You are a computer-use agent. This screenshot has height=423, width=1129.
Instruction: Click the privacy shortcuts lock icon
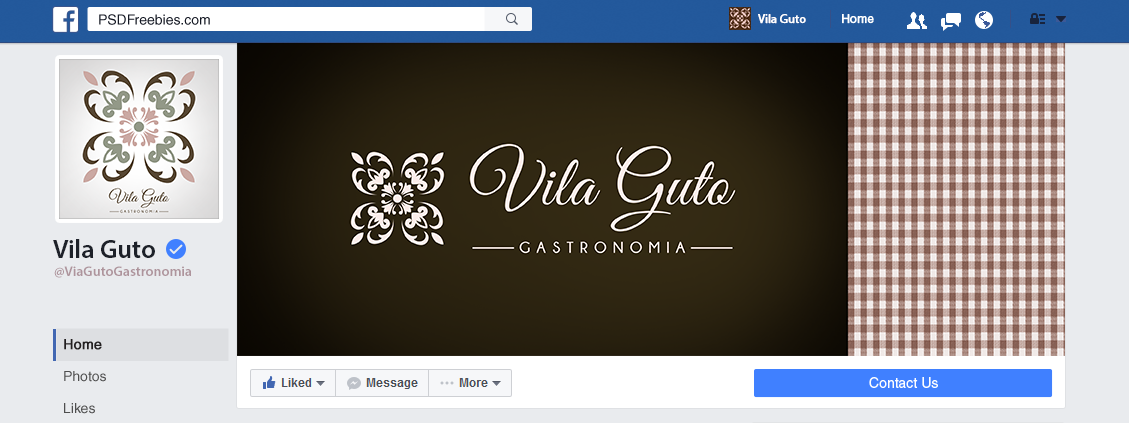[1038, 19]
